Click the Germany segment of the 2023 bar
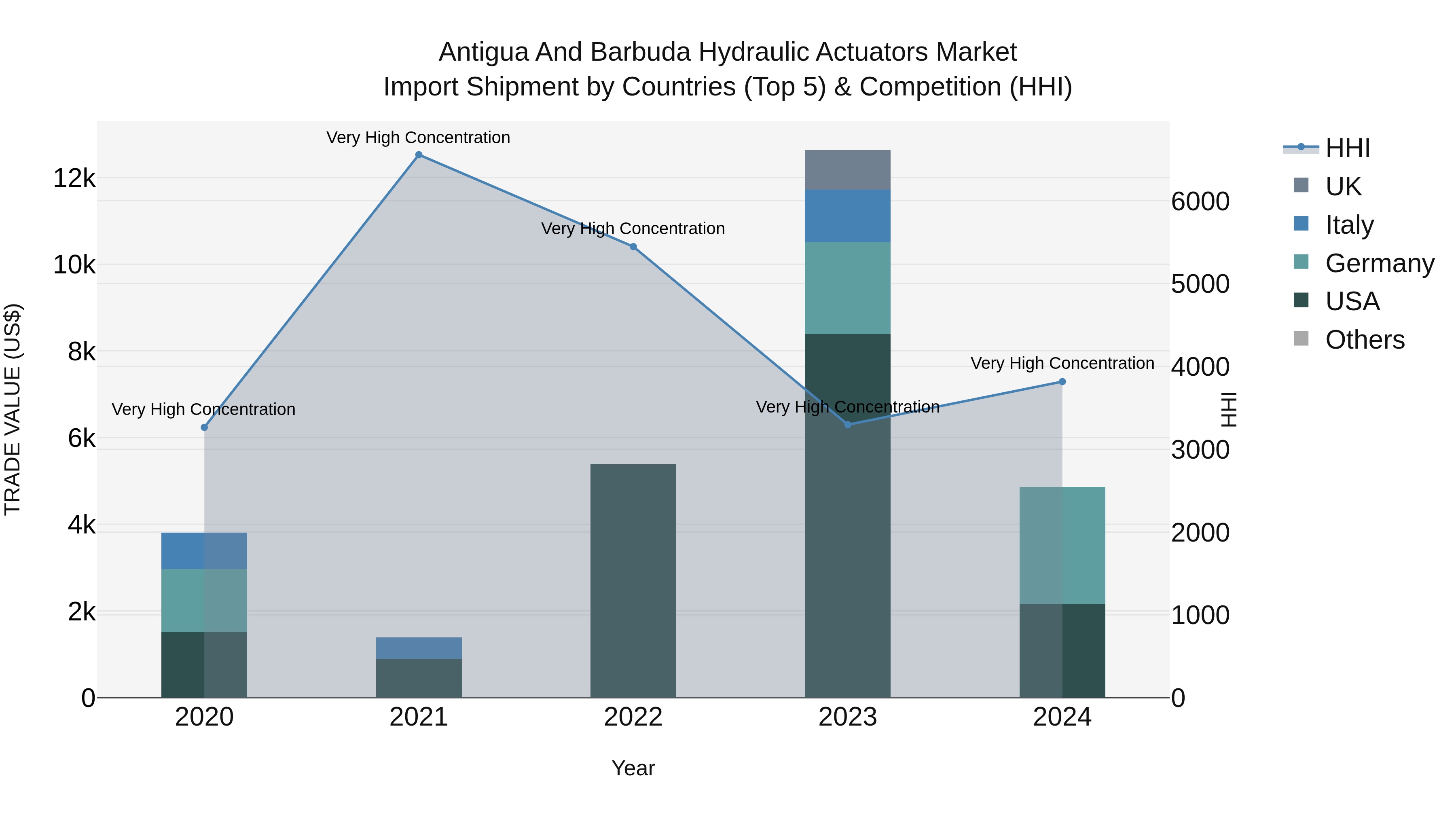The height and width of the screenshot is (819, 1456). [848, 288]
